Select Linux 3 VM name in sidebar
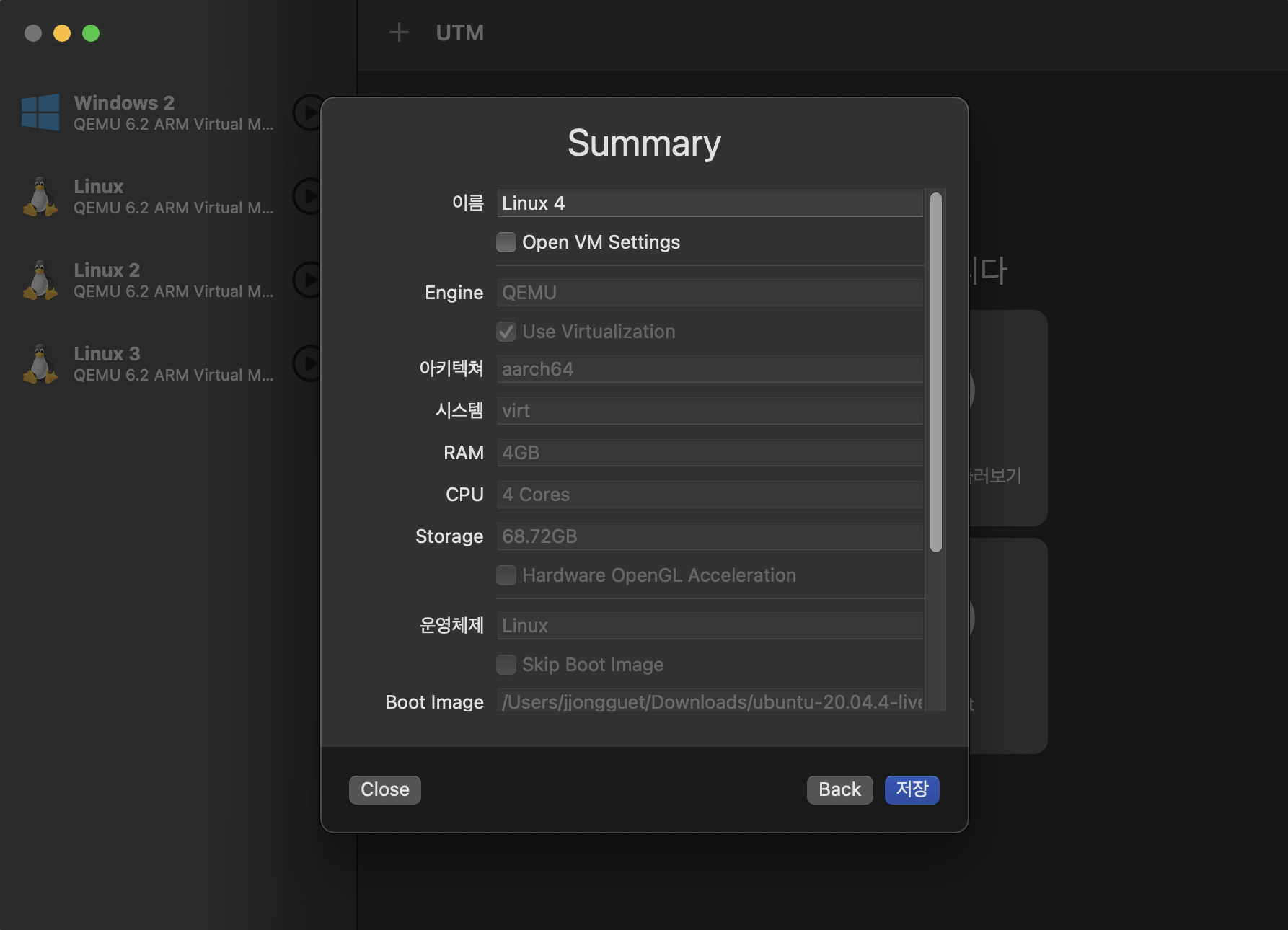 point(107,354)
